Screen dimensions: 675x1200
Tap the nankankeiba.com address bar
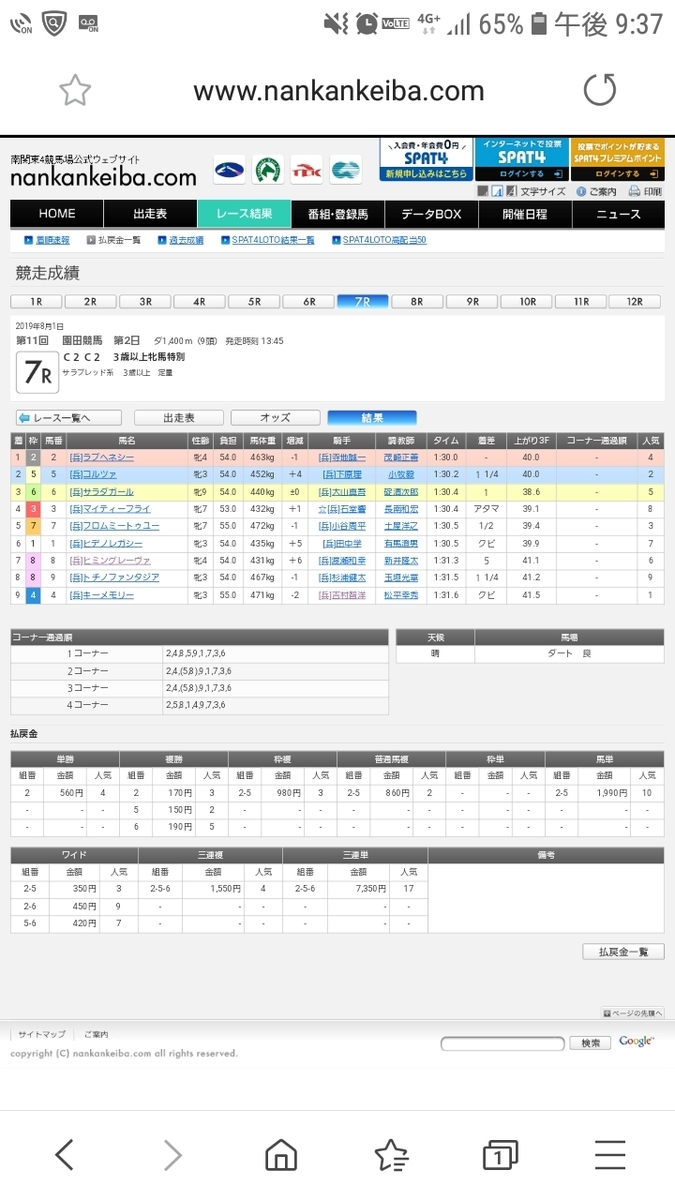click(338, 91)
